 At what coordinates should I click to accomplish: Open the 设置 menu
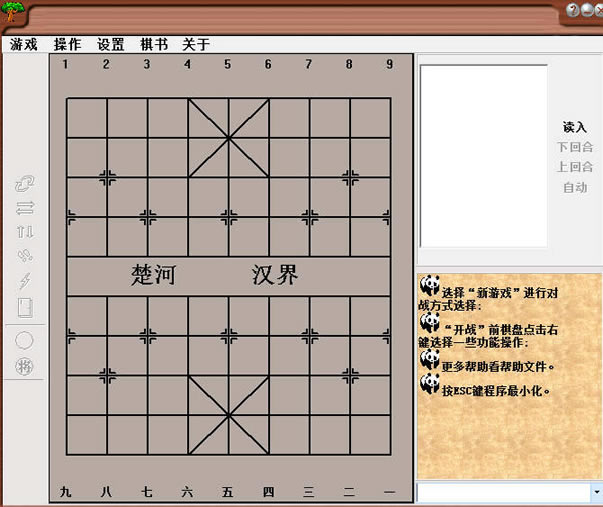(x=110, y=44)
